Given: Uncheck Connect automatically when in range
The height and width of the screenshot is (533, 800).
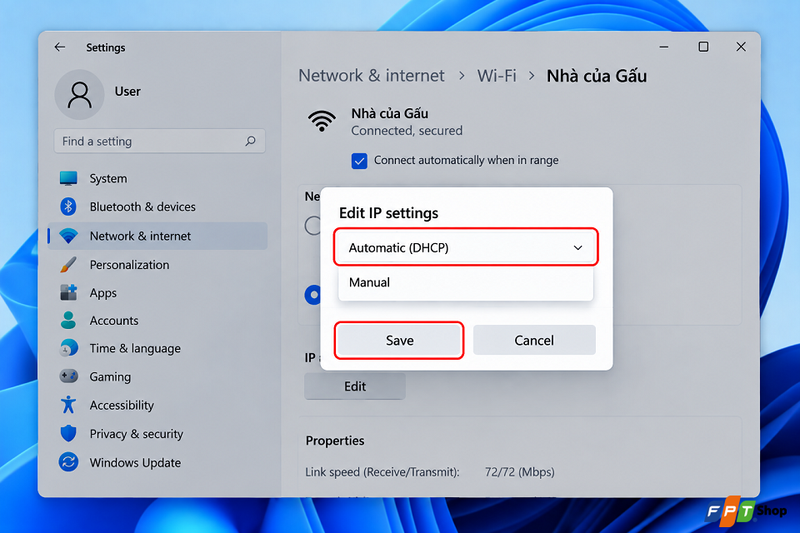Looking at the screenshot, I should 359,161.
